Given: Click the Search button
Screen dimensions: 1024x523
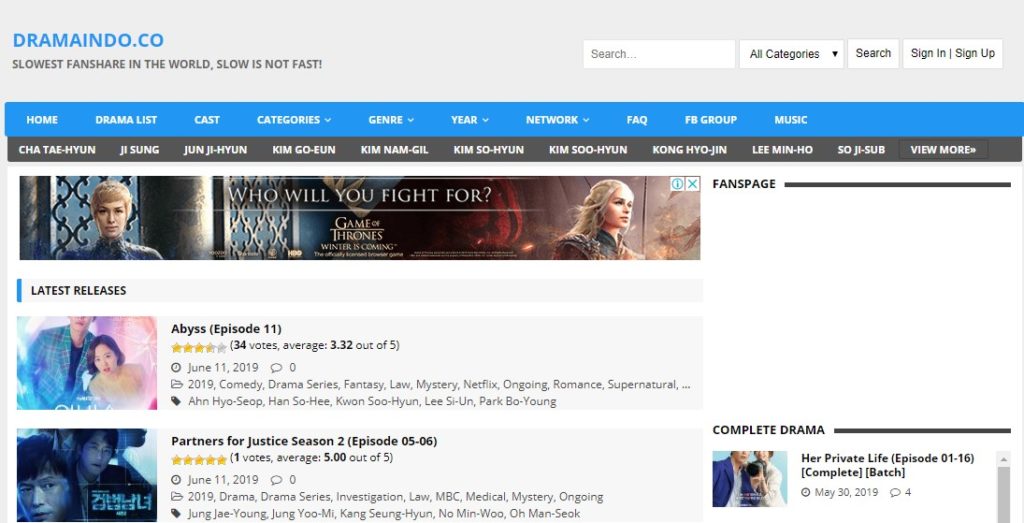Looking at the screenshot, I should click(x=873, y=54).
